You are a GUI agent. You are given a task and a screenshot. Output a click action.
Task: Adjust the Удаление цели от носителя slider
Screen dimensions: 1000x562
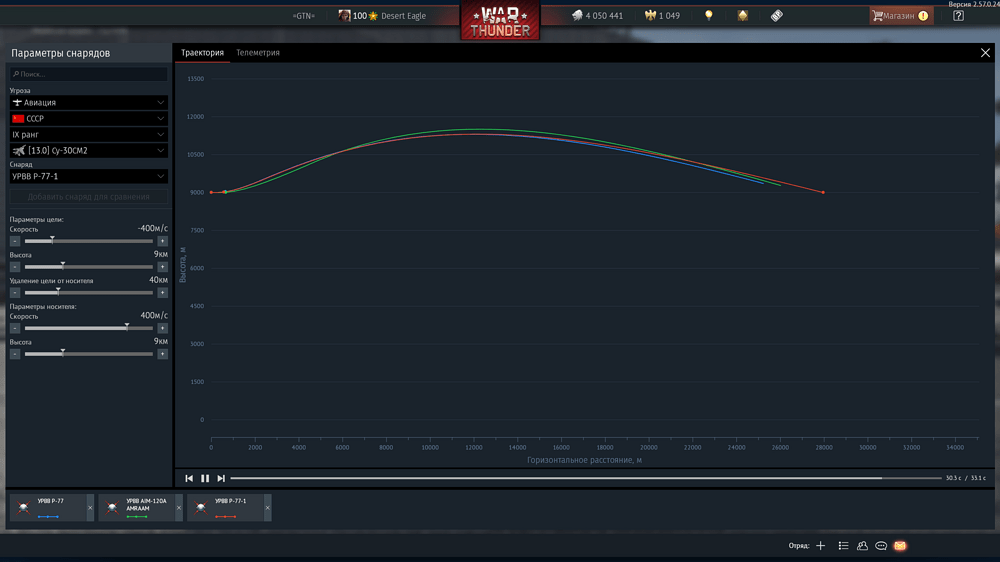pos(89,293)
